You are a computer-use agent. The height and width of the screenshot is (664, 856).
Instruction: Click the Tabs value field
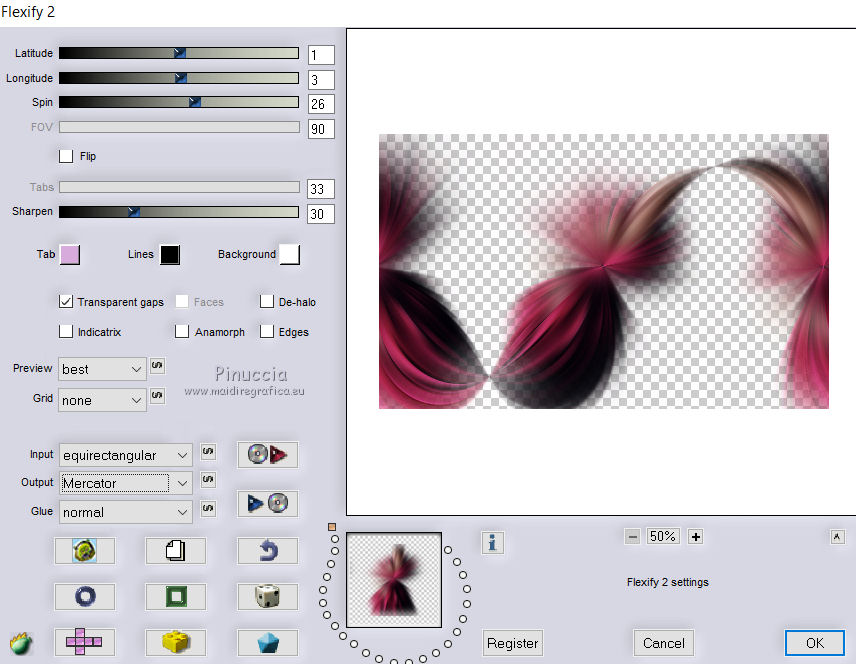[x=321, y=189]
